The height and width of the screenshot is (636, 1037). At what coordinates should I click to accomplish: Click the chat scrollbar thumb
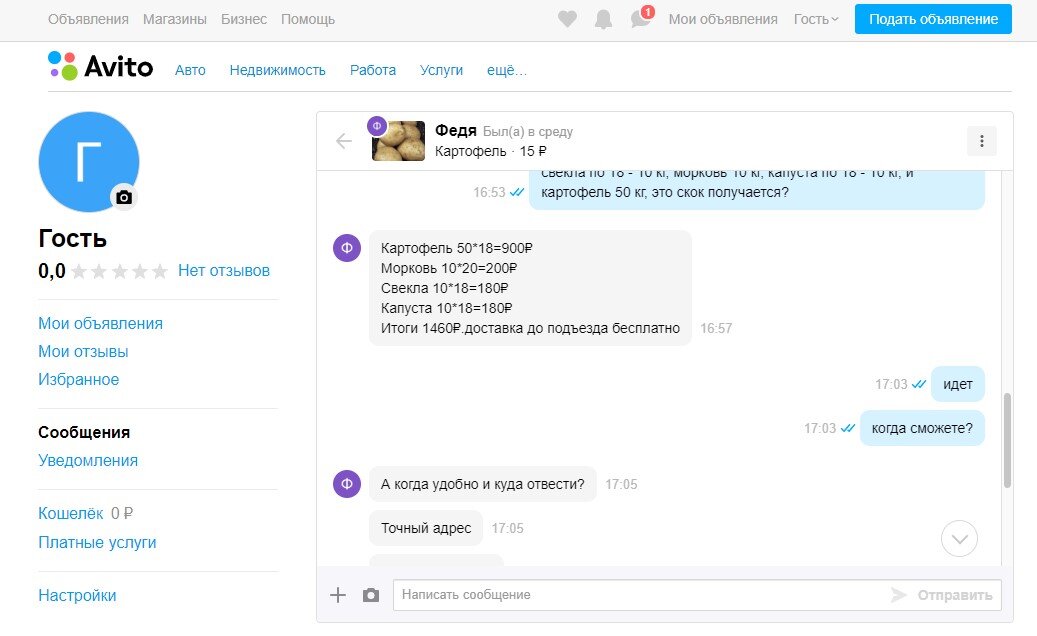tap(1007, 440)
